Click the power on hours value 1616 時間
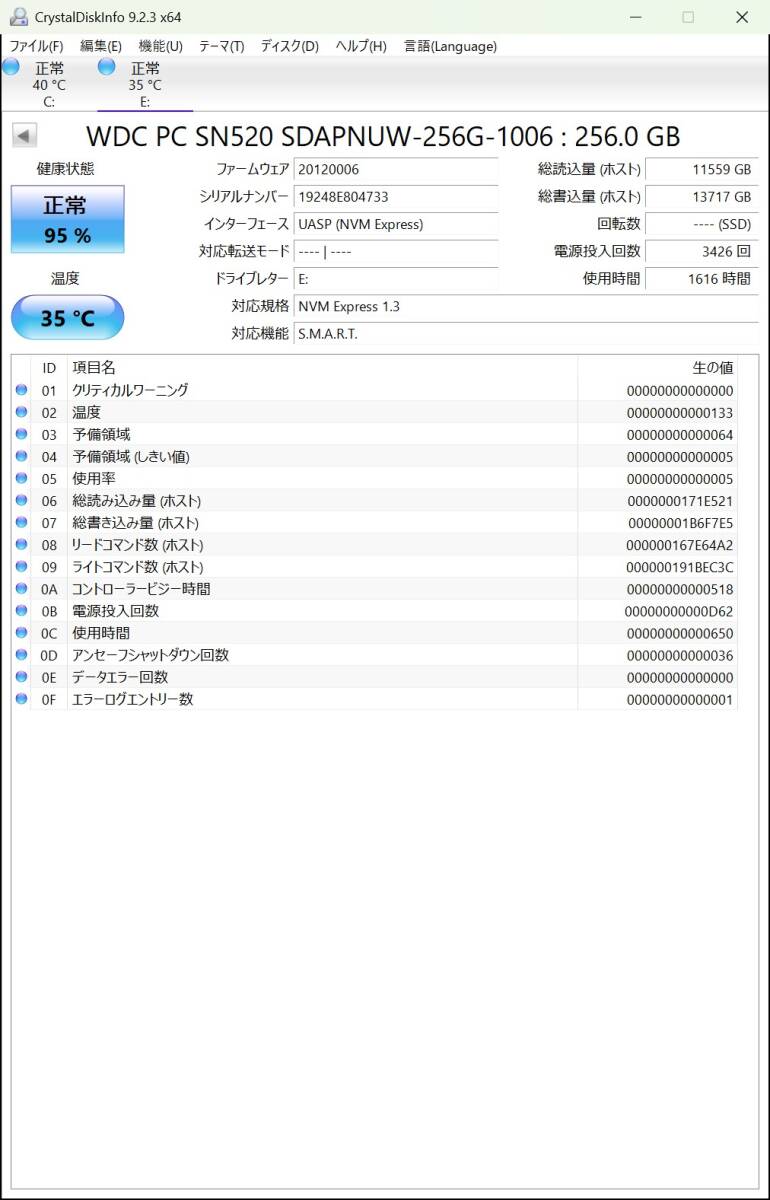770x1200 pixels. pyautogui.click(x=701, y=278)
